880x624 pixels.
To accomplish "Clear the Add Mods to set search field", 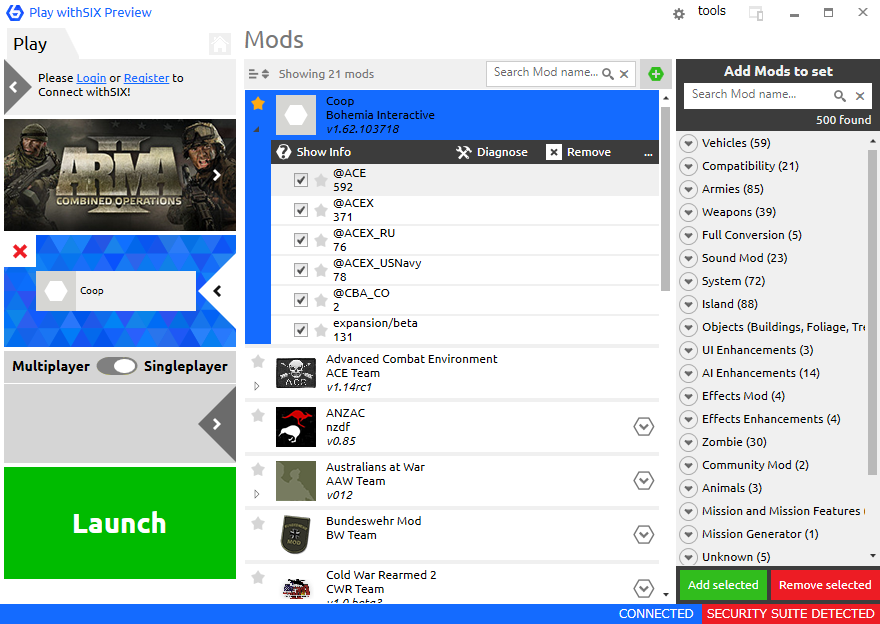I will tap(860, 96).
